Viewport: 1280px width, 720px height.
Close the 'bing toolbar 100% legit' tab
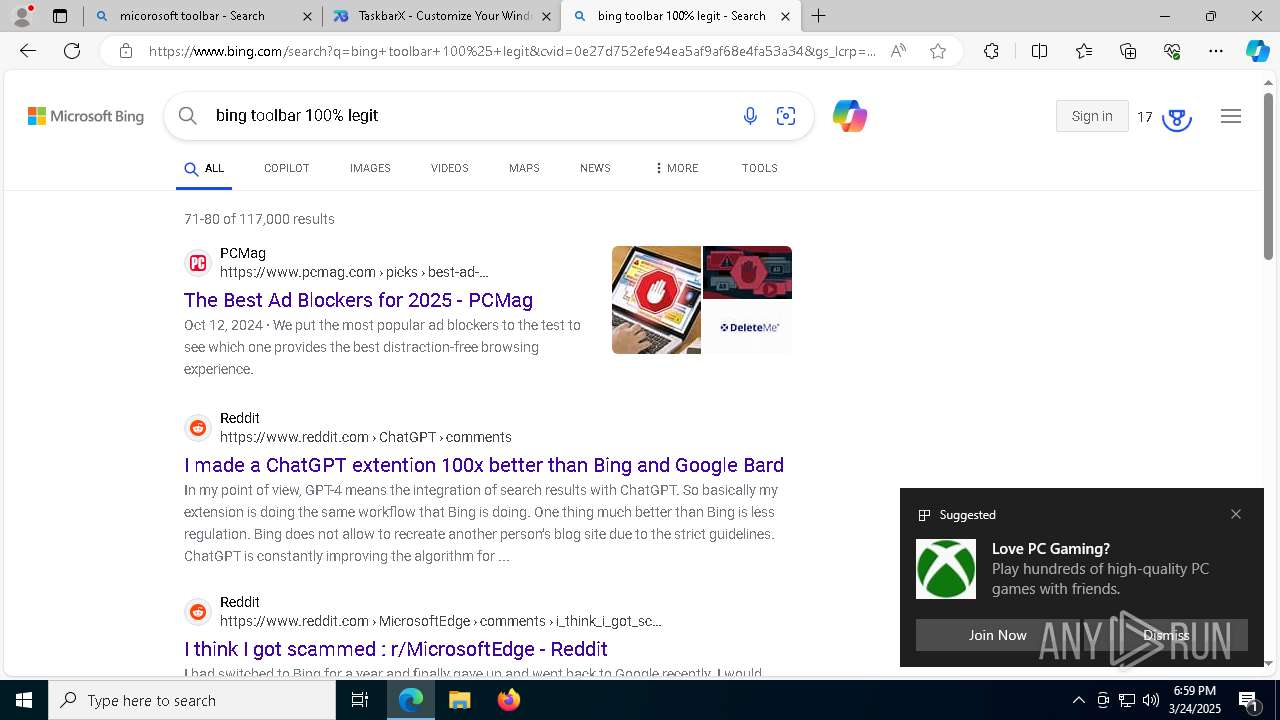785,17
